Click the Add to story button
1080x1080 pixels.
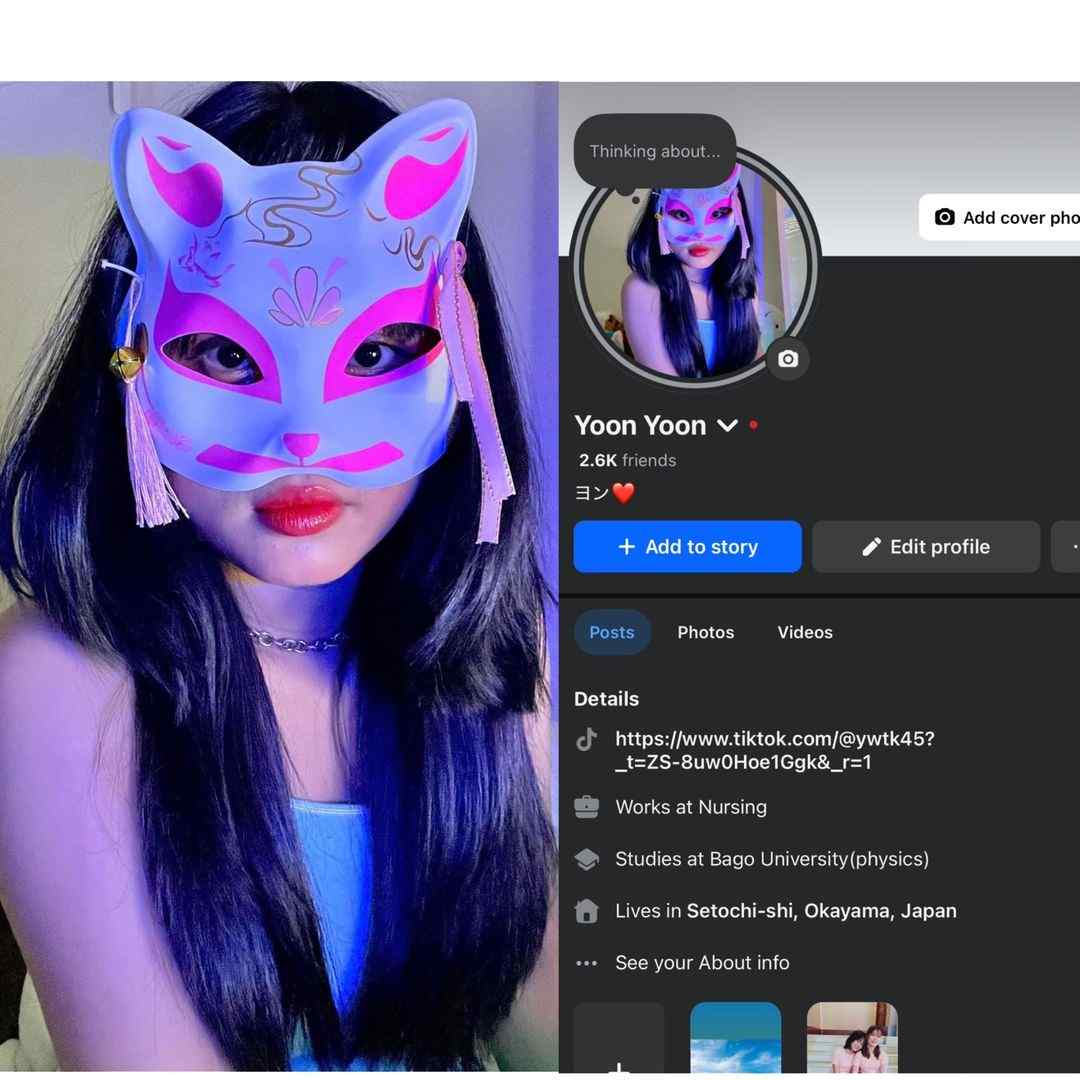pos(687,547)
